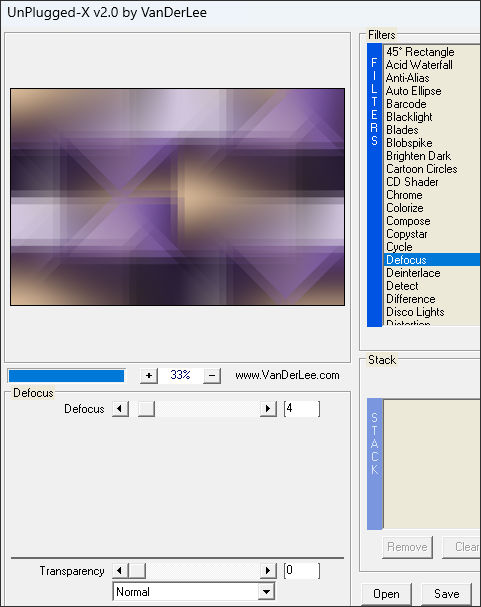Viewport: 481px width, 607px height.
Task: Click the Transparency slider thumb
Action: pos(137,571)
